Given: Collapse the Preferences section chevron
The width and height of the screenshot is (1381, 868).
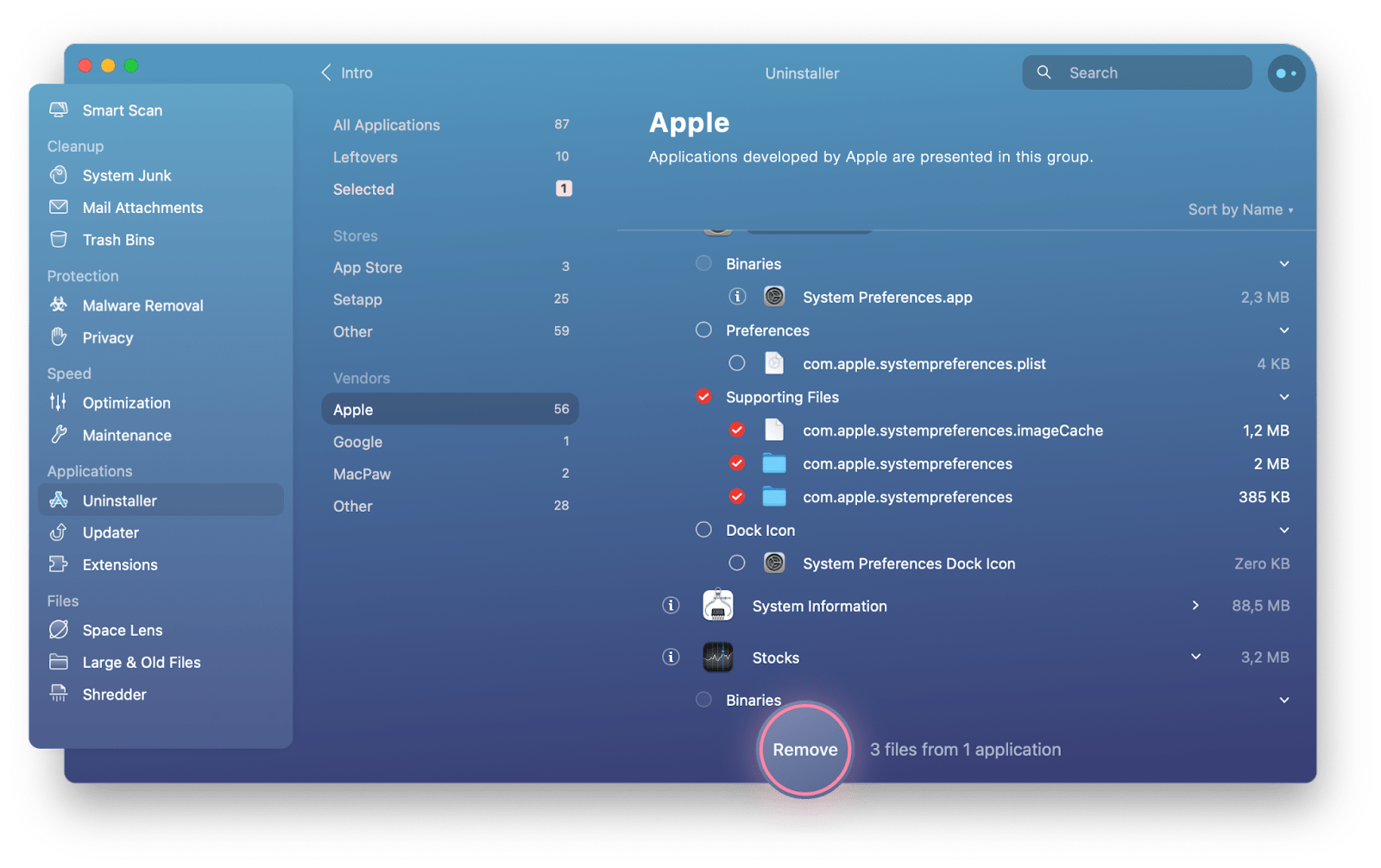Looking at the screenshot, I should (x=1284, y=330).
